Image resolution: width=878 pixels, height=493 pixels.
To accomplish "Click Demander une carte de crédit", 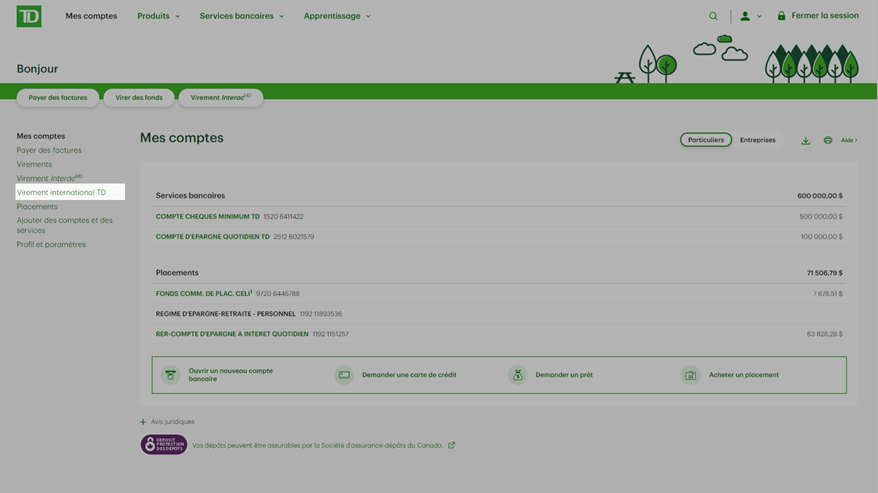I will pyautogui.click(x=409, y=375).
